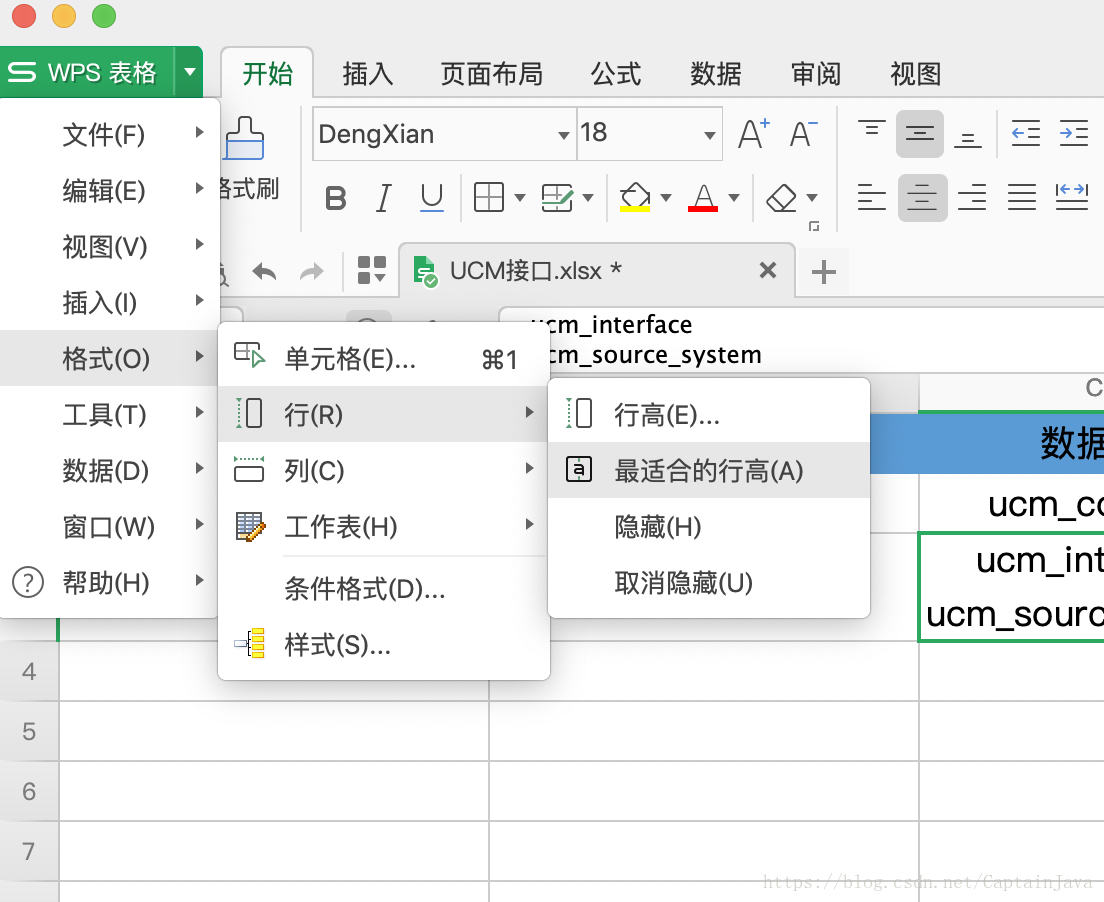Screen dimensions: 1104x902
Task: Click the justify alignment icon
Action: coord(1022,197)
